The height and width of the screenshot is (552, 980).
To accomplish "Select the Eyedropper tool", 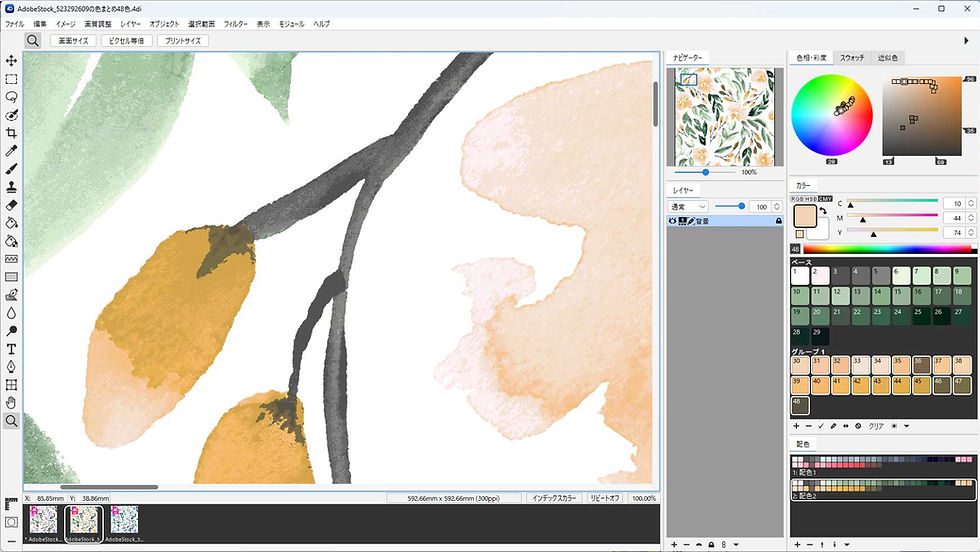I will [11, 150].
